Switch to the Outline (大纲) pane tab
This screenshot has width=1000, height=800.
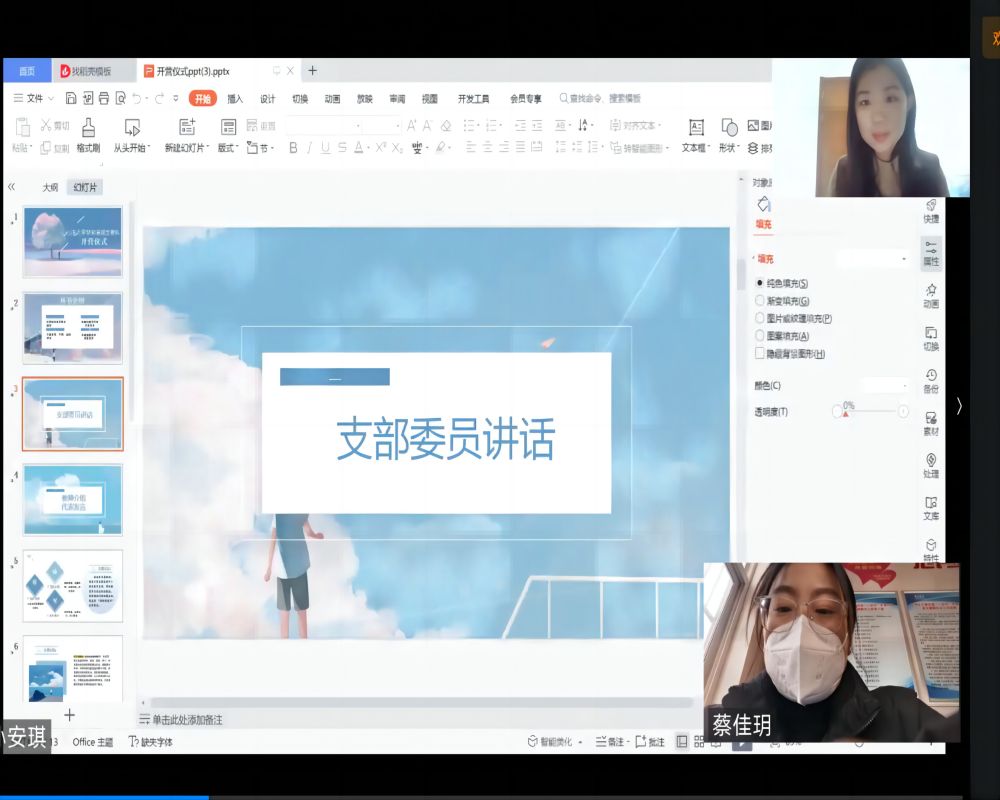[x=50, y=187]
